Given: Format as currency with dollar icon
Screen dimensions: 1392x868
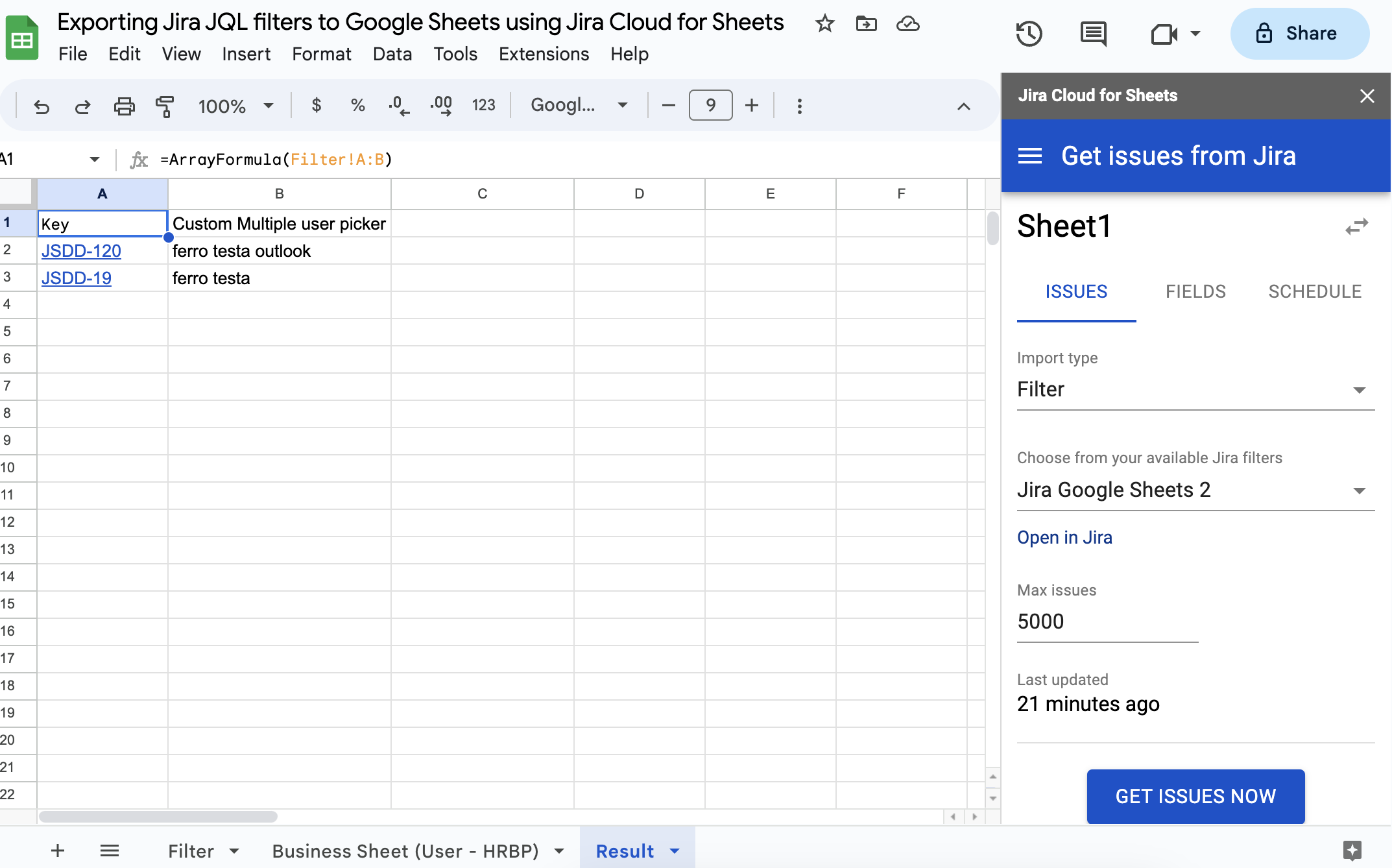Looking at the screenshot, I should coord(317,105).
